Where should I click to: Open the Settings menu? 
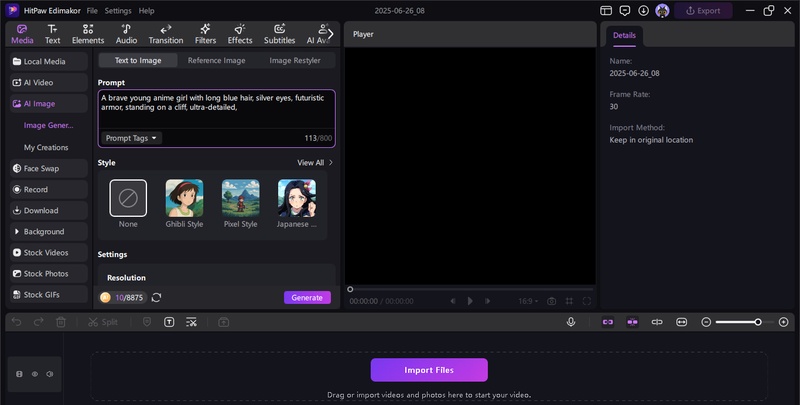(118, 11)
